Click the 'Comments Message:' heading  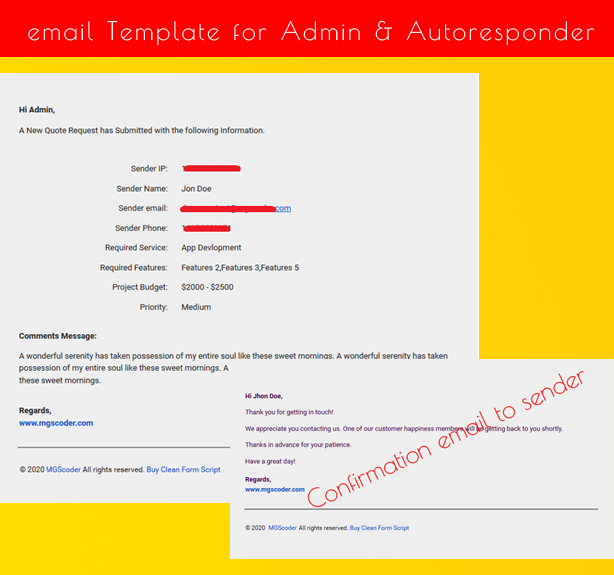tap(58, 336)
